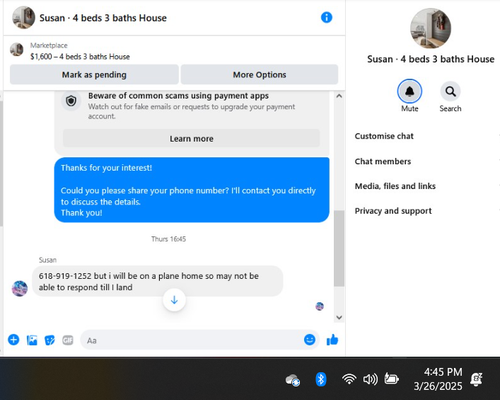Search in conversation using magnifier icon

click(x=450, y=91)
